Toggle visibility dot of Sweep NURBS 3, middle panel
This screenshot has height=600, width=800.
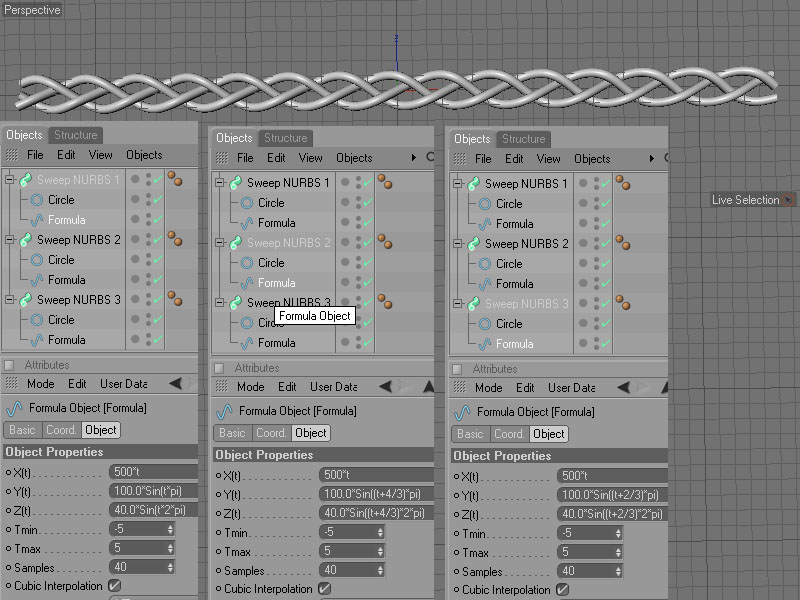pos(345,300)
